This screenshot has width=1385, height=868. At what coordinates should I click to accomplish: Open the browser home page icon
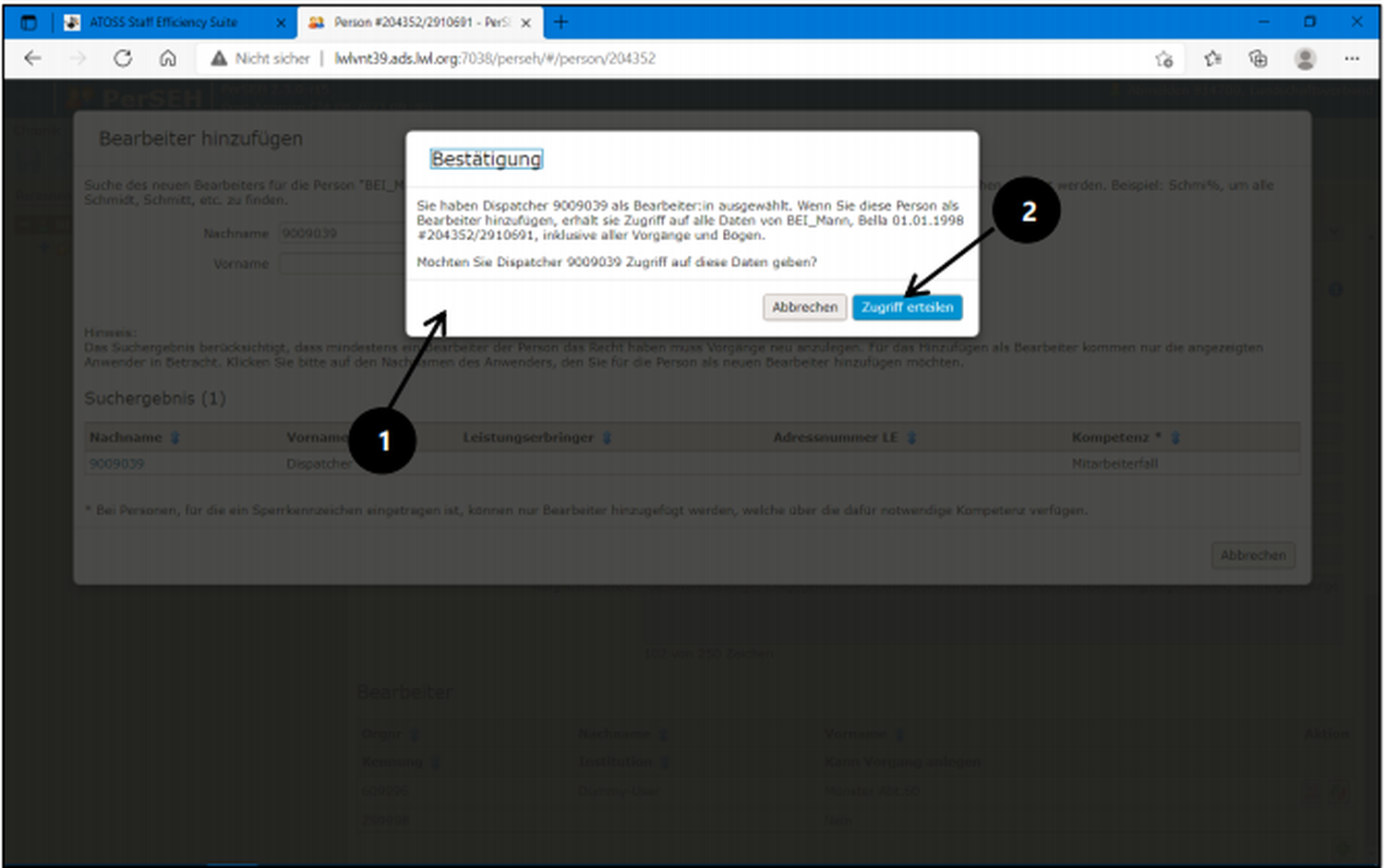(x=168, y=58)
